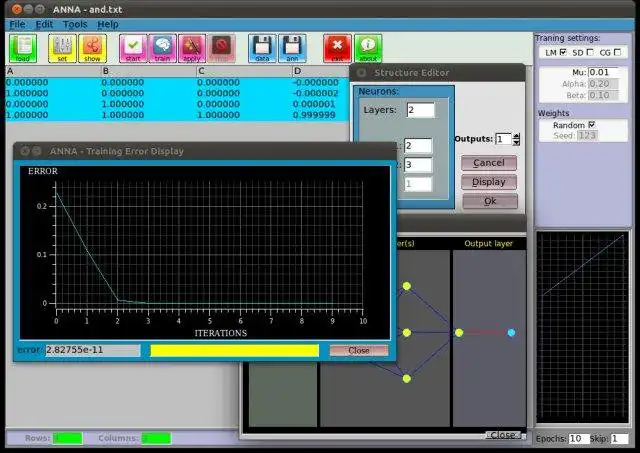This screenshot has height=453, width=640.
Task: Click the yellow training progress bar
Action: coord(234,350)
